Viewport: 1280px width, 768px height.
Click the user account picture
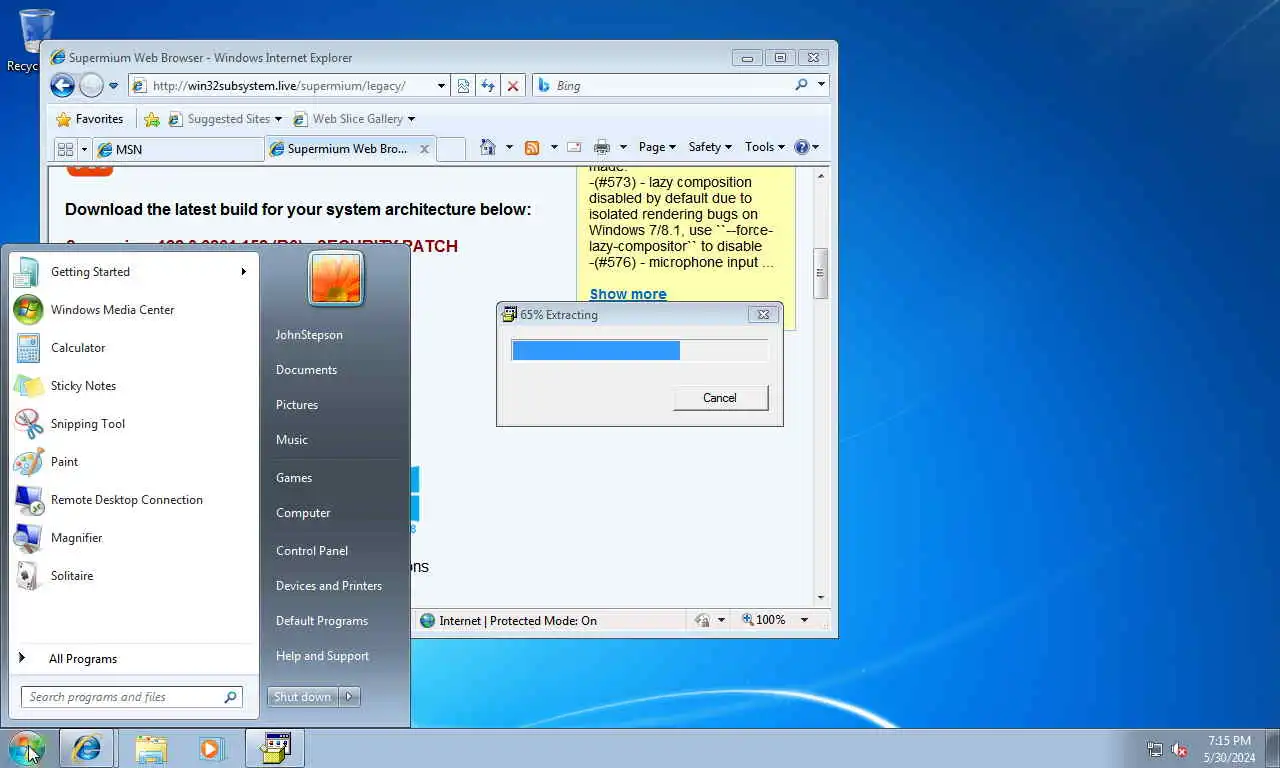click(x=336, y=278)
